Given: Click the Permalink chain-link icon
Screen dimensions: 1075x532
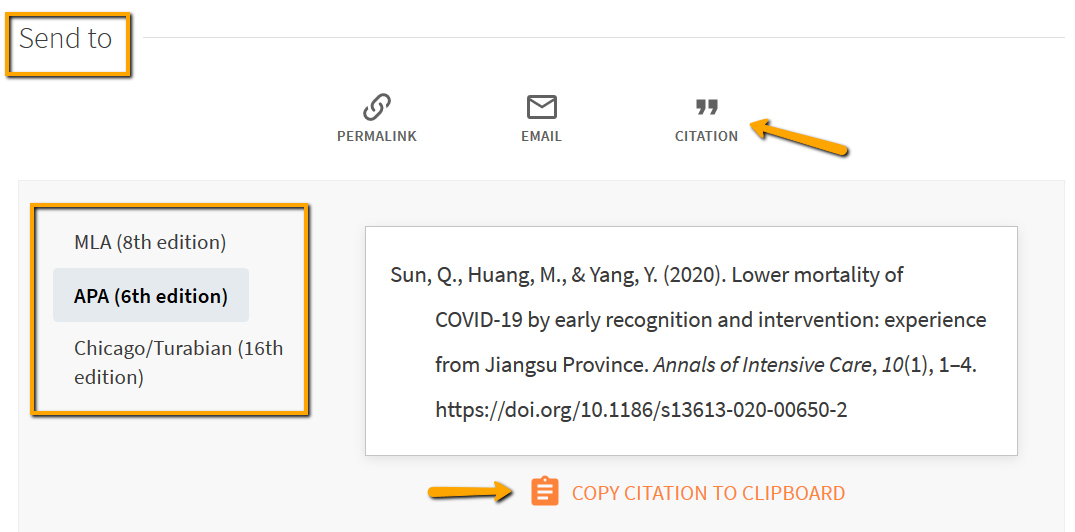Looking at the screenshot, I should point(376,106).
